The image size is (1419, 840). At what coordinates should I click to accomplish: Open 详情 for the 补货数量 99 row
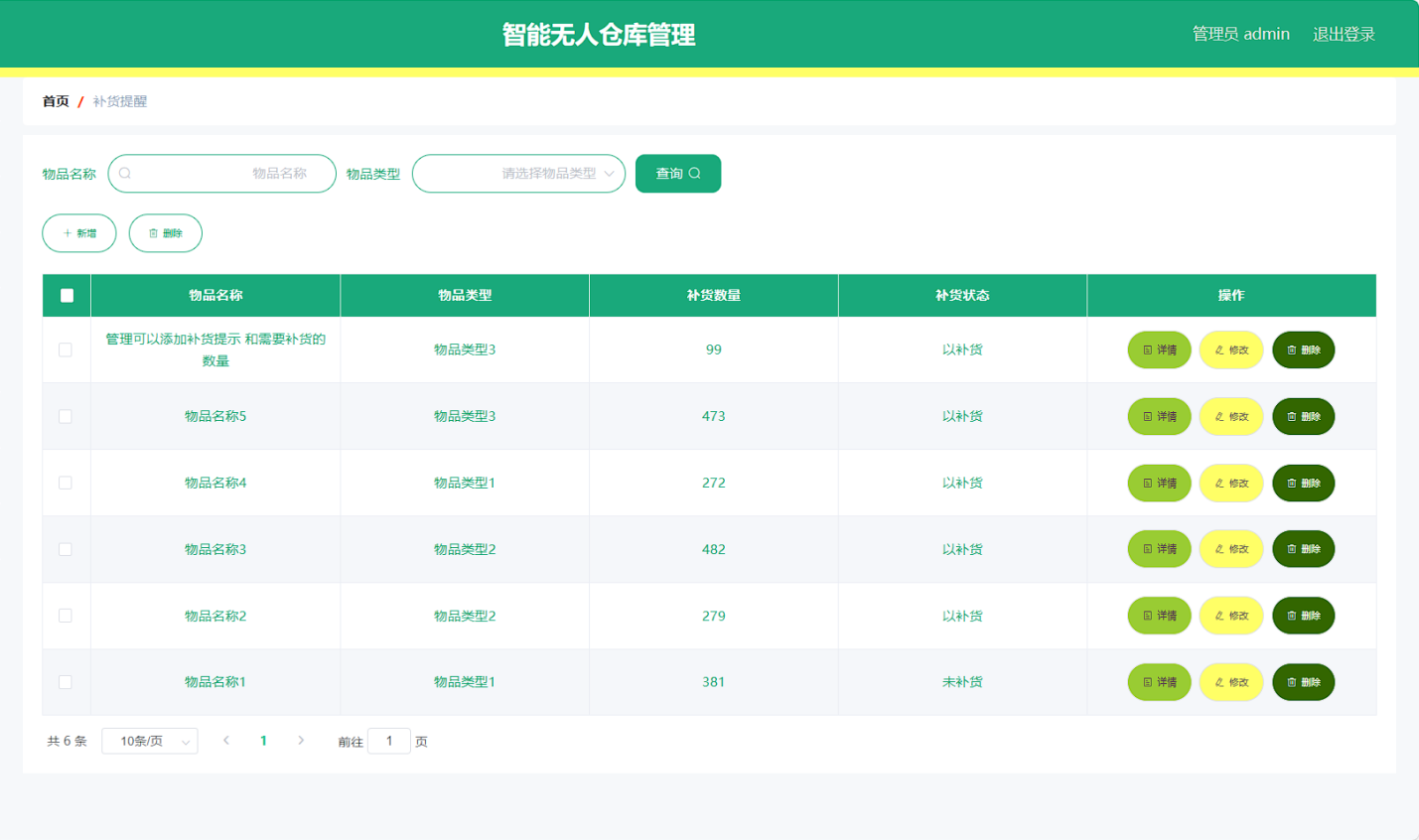point(1159,350)
